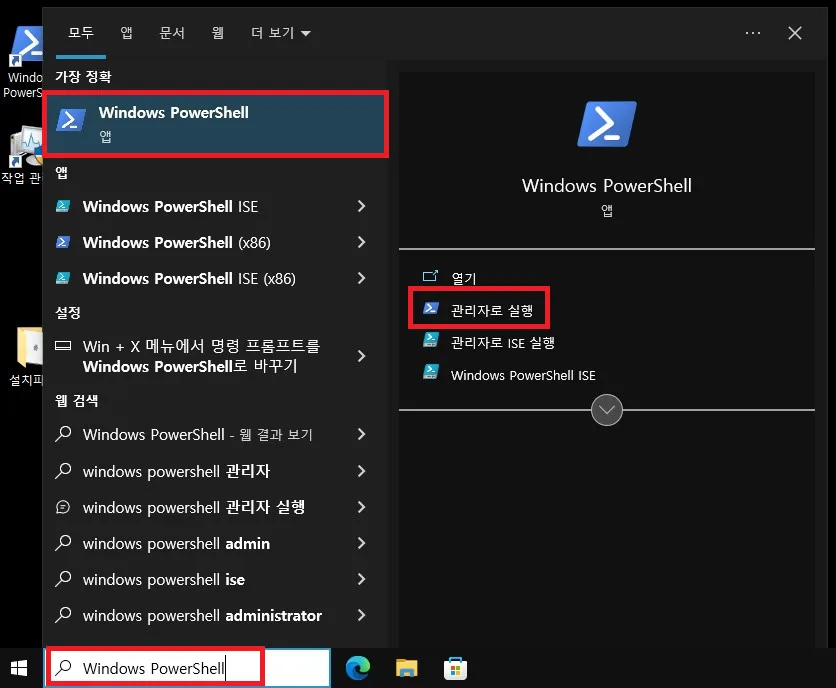Select 'windows powershell 관리자' web suggestion

click(x=176, y=471)
